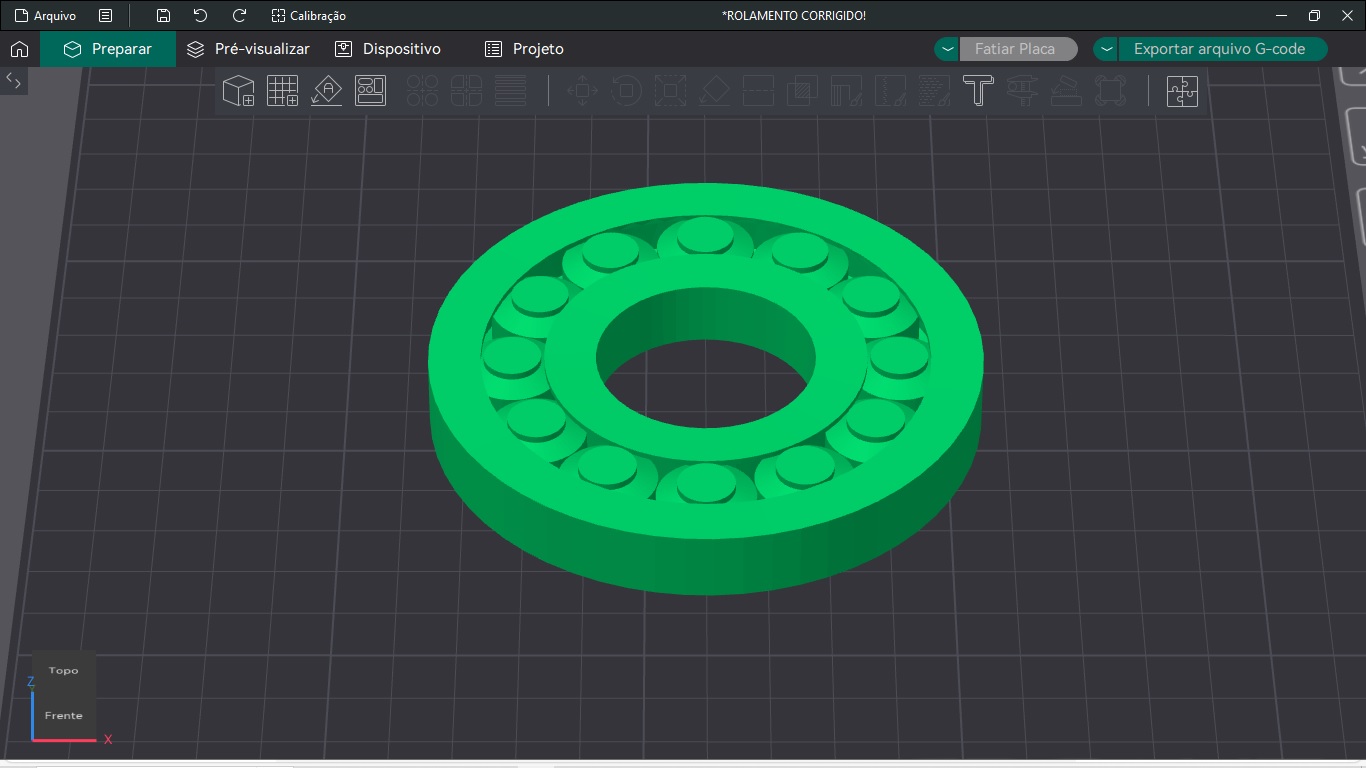Click Frente face of view cube
This screenshot has height=768, width=1366.
63,716
